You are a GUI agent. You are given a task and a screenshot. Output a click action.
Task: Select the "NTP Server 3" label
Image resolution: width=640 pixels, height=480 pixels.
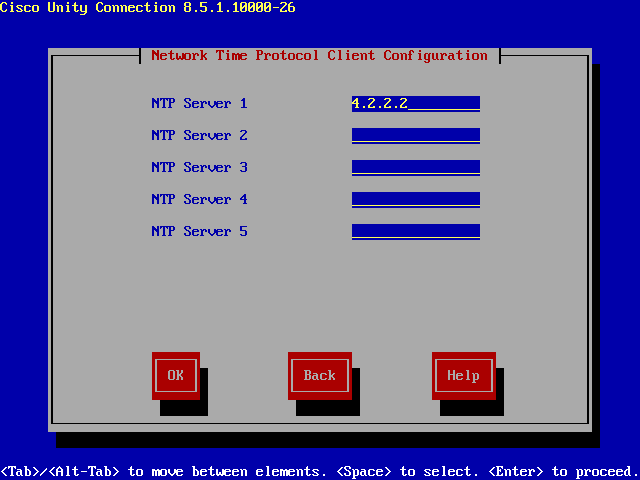(x=199, y=167)
